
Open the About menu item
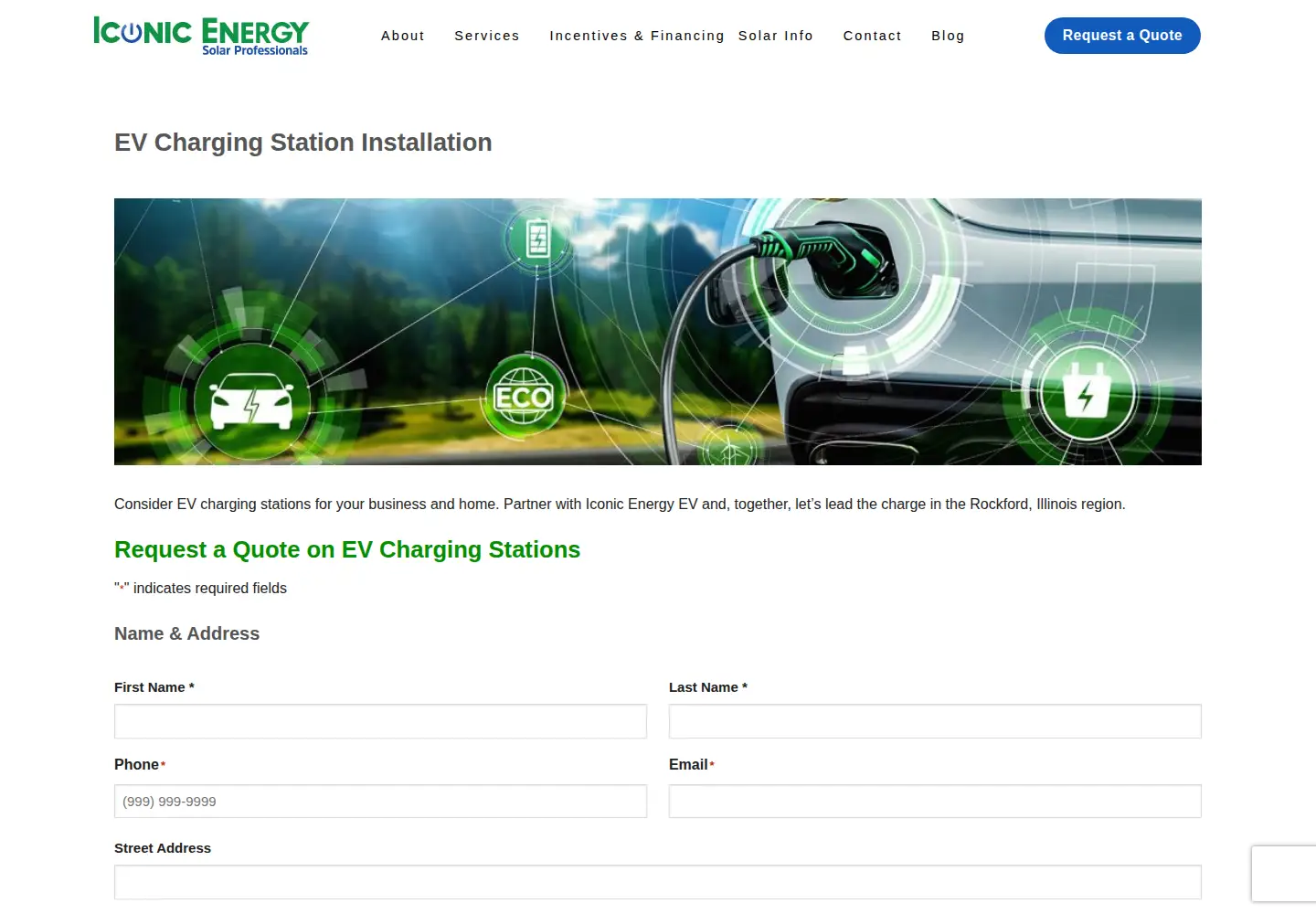[403, 36]
